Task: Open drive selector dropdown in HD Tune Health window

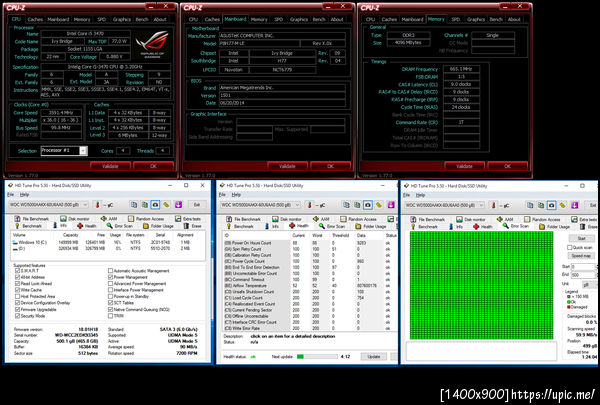Action: (260, 205)
